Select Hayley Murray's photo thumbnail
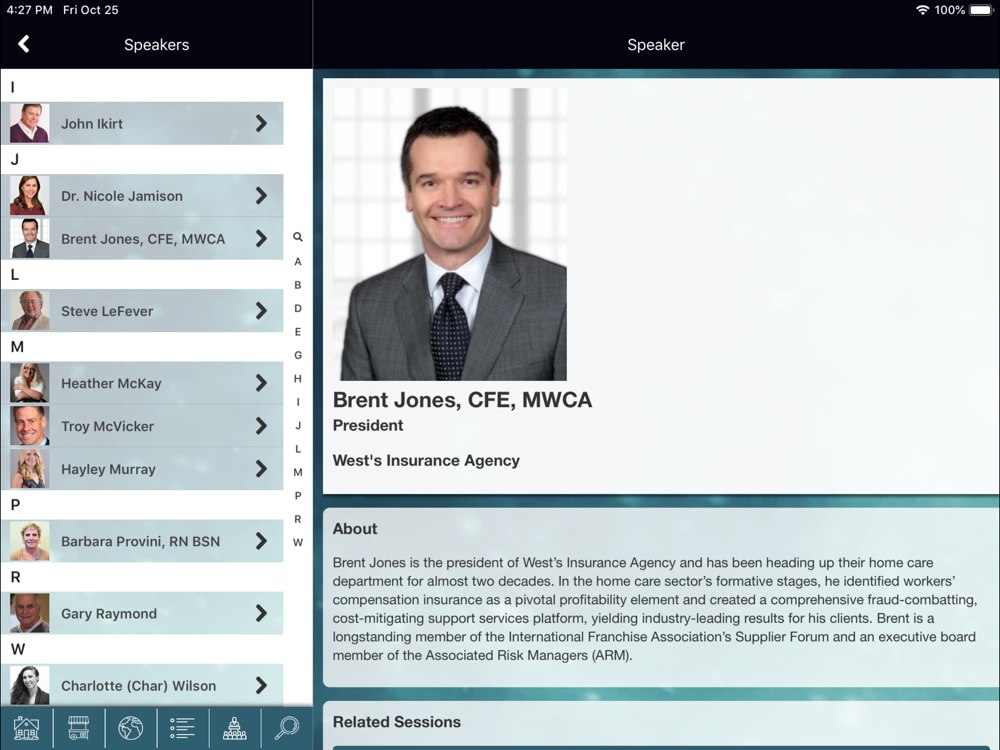 (x=29, y=469)
